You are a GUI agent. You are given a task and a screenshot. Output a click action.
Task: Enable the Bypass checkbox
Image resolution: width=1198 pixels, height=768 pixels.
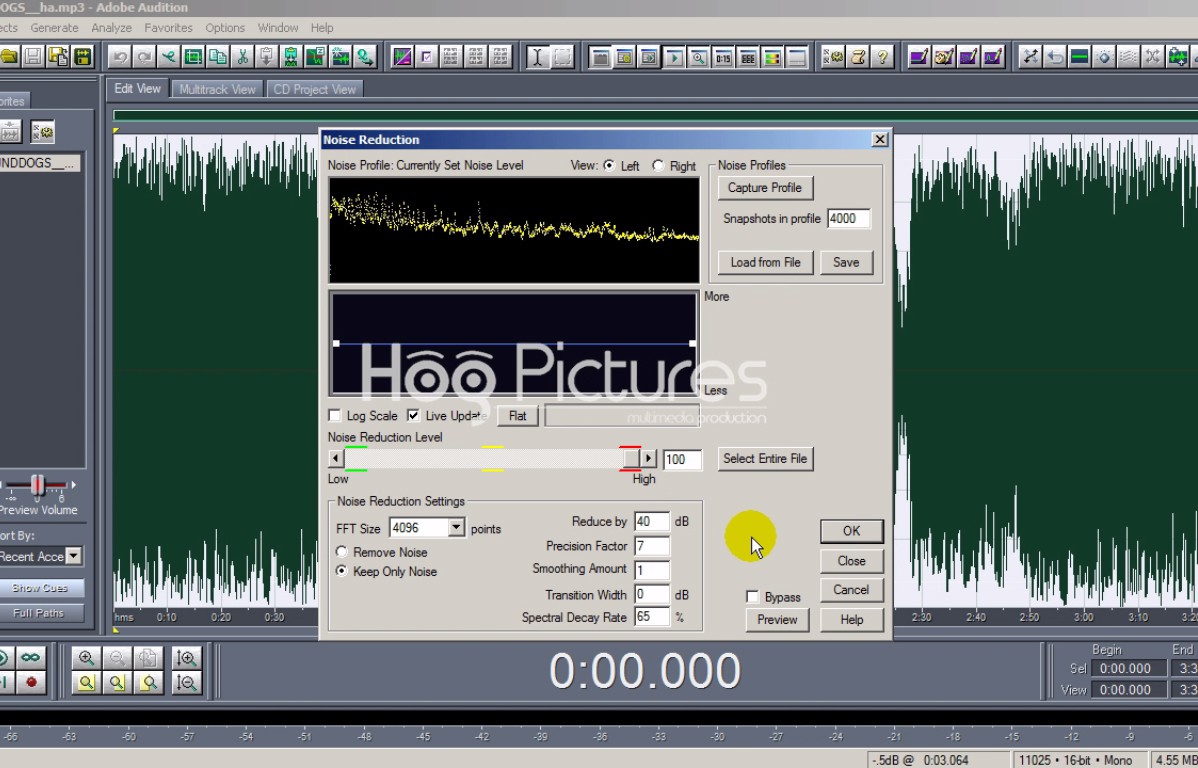(x=753, y=597)
